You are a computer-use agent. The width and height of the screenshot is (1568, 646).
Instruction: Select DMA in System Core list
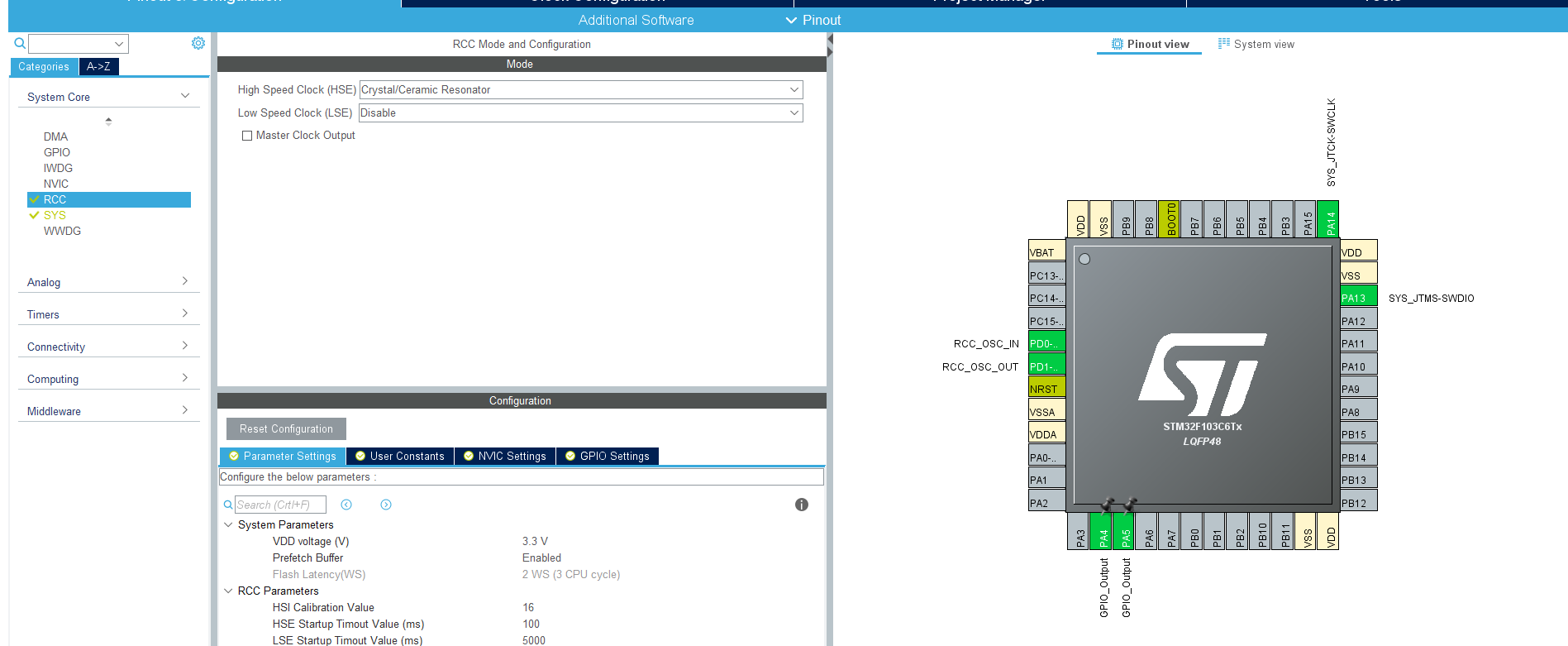[x=55, y=136]
